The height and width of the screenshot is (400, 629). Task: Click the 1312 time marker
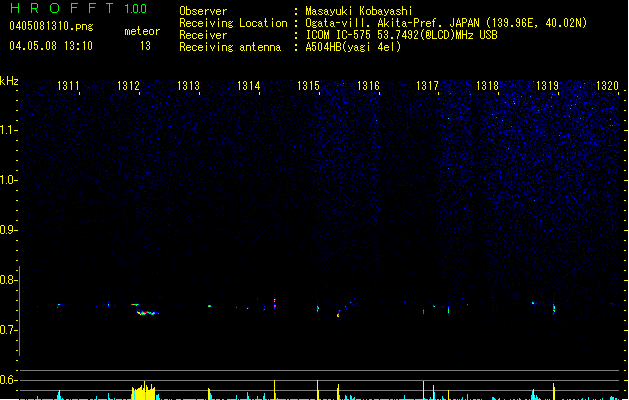coord(128,86)
